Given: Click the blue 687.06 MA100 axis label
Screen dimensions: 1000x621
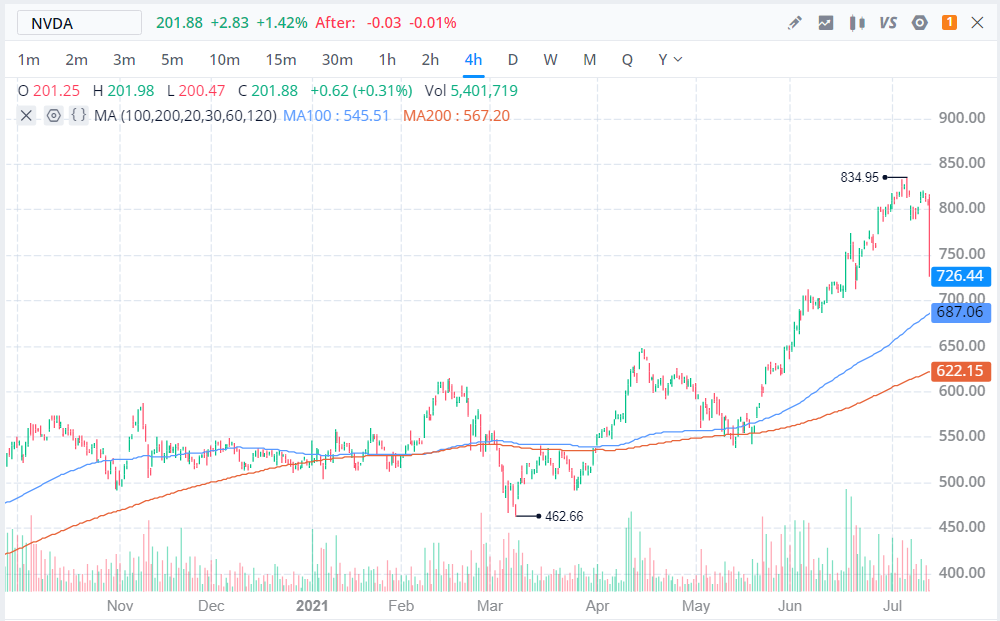Looking at the screenshot, I should tap(960, 312).
